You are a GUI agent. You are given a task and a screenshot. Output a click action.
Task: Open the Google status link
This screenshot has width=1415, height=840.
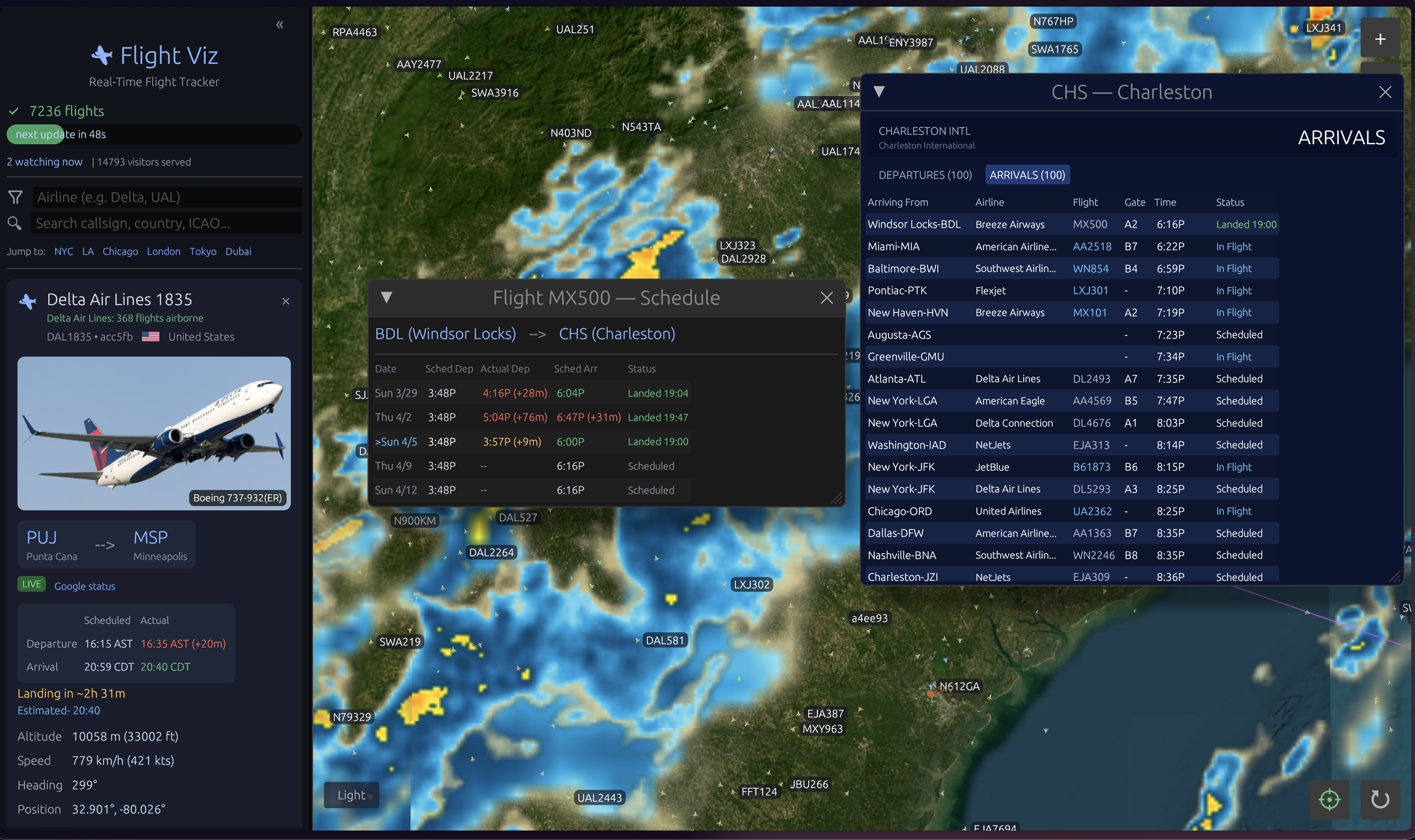pos(85,586)
